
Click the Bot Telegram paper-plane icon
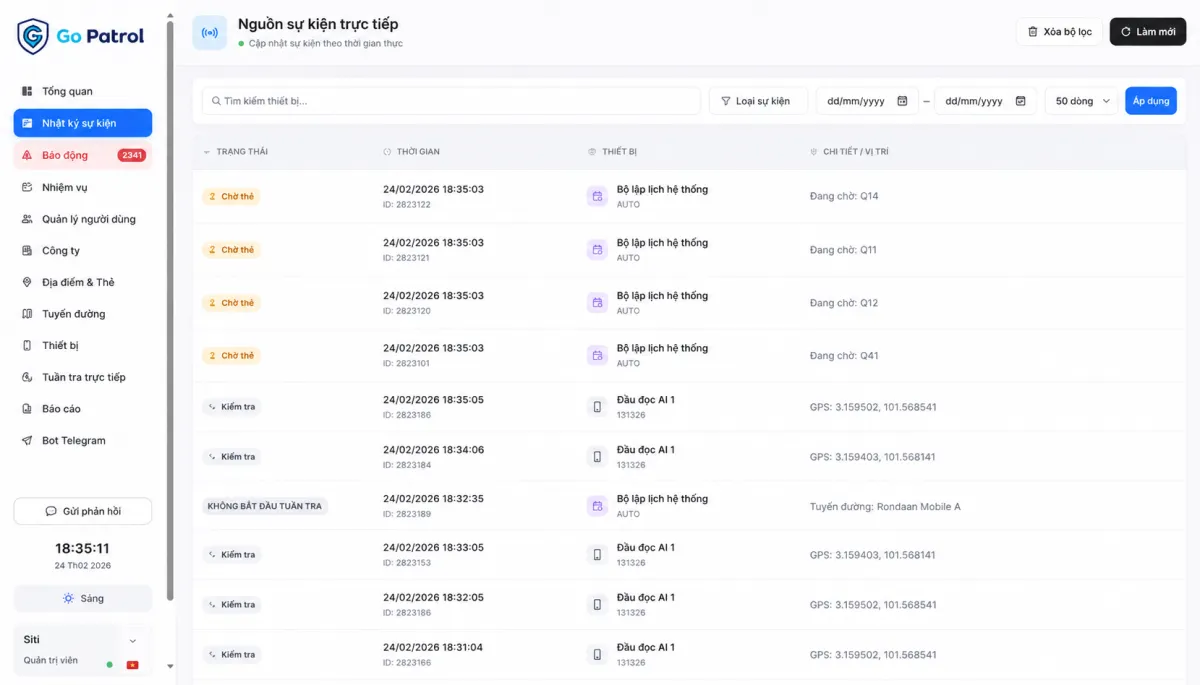coord(27,440)
